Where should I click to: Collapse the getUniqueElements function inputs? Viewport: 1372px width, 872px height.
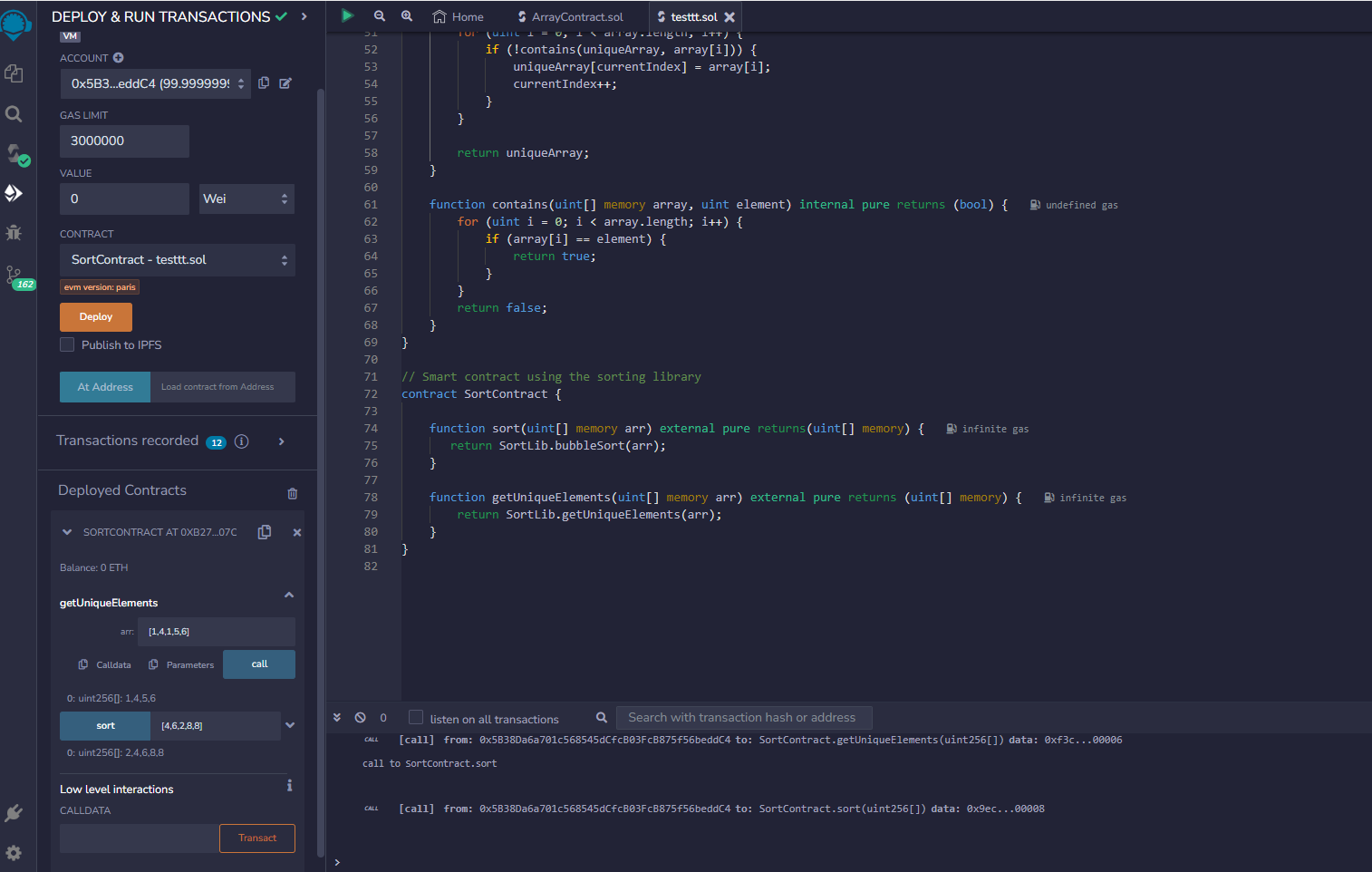point(288,596)
